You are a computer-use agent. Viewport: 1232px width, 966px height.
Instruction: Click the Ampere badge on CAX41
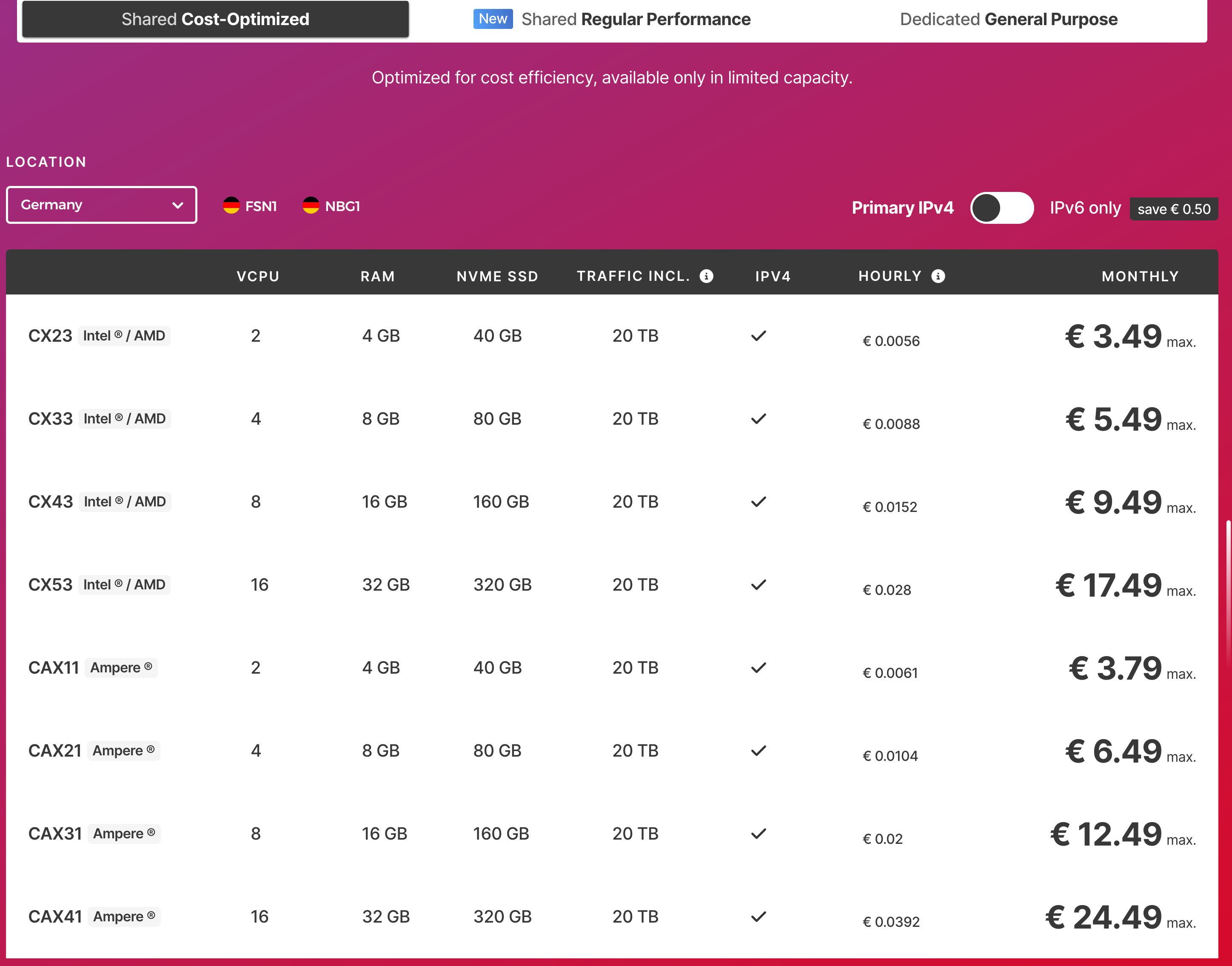(x=124, y=917)
